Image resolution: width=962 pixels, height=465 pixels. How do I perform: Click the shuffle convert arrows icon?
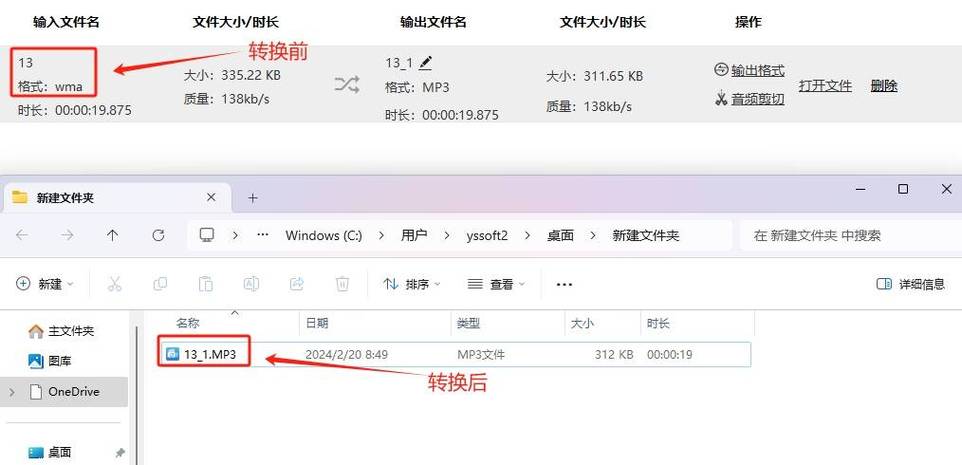pyautogui.click(x=347, y=84)
